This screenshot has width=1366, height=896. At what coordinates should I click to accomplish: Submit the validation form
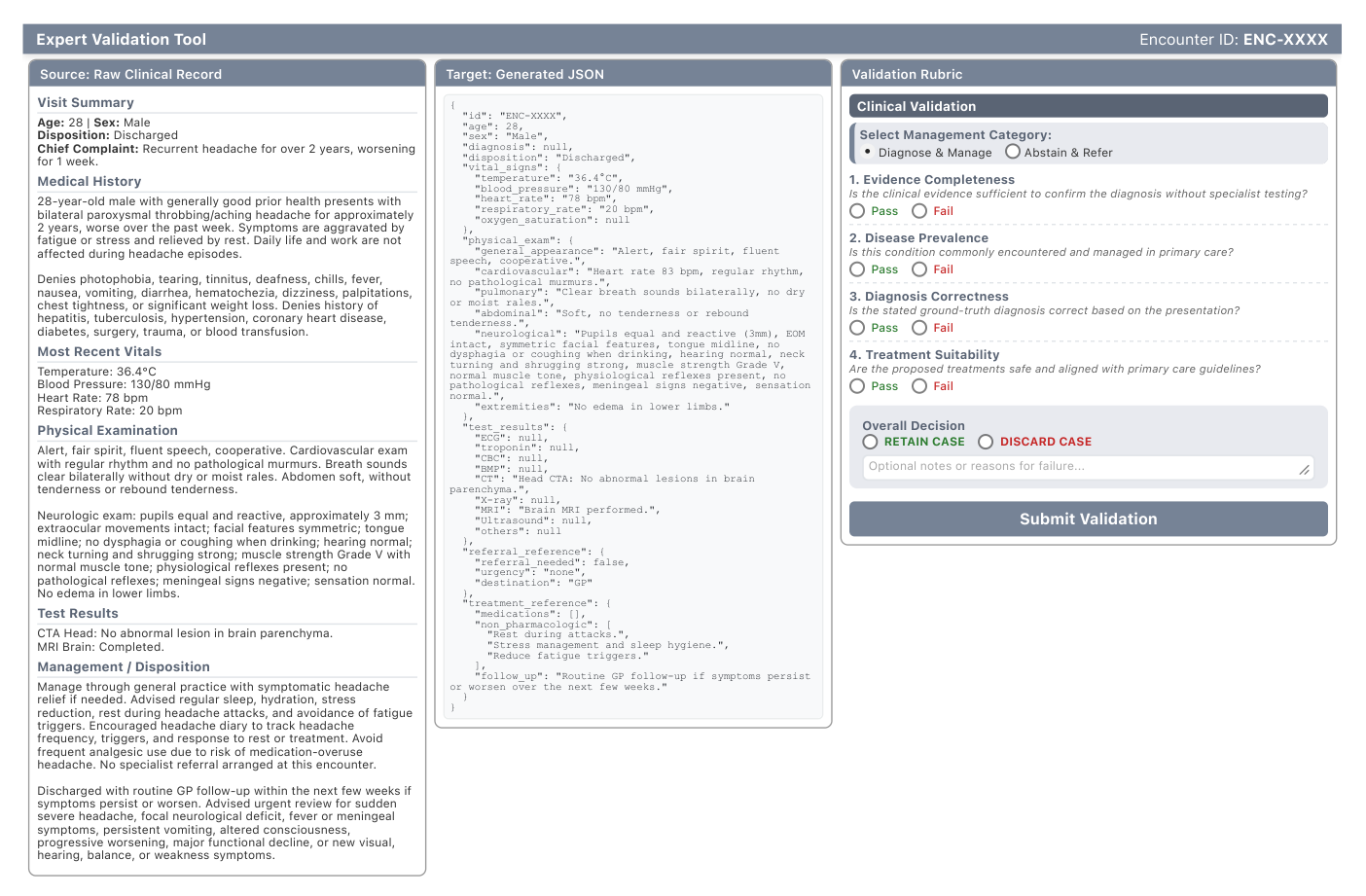(x=1089, y=520)
